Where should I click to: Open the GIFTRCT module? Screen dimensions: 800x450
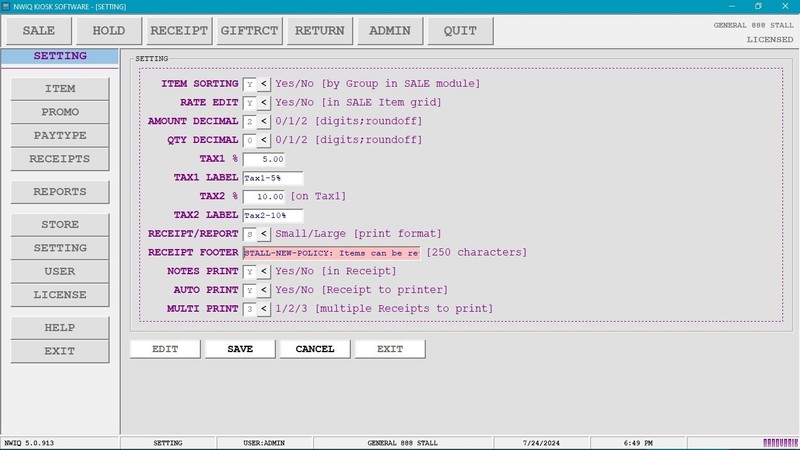[x=249, y=31]
